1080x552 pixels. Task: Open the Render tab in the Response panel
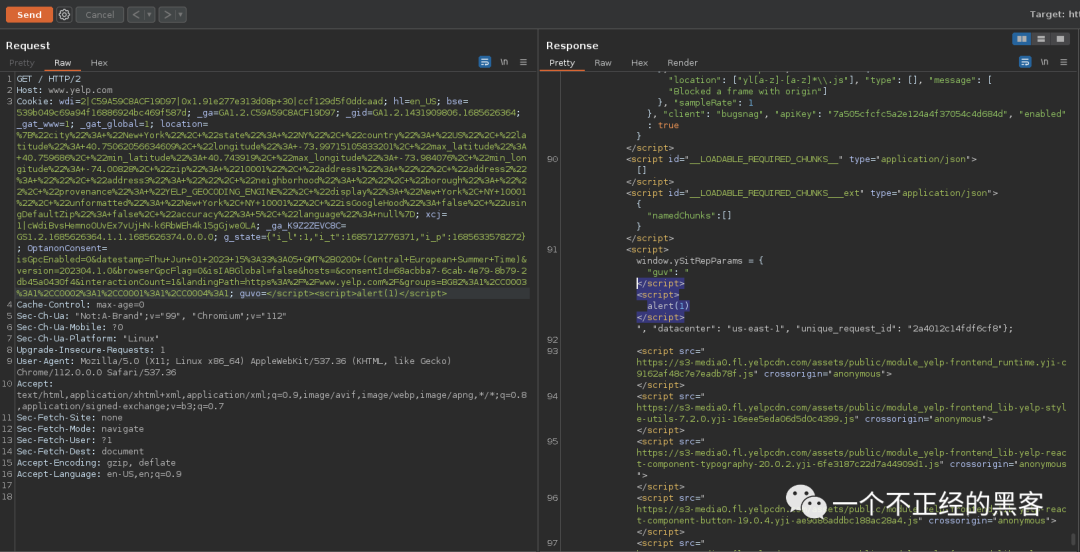pyautogui.click(x=683, y=63)
